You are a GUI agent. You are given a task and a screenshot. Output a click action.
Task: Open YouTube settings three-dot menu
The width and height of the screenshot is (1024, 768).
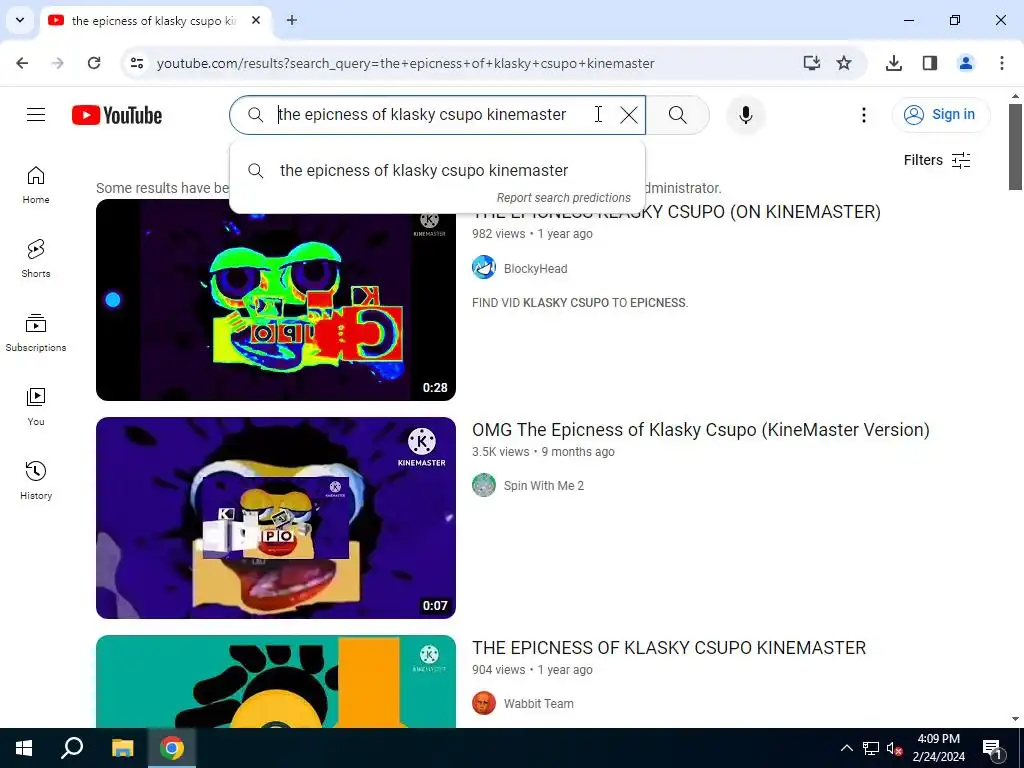863,115
